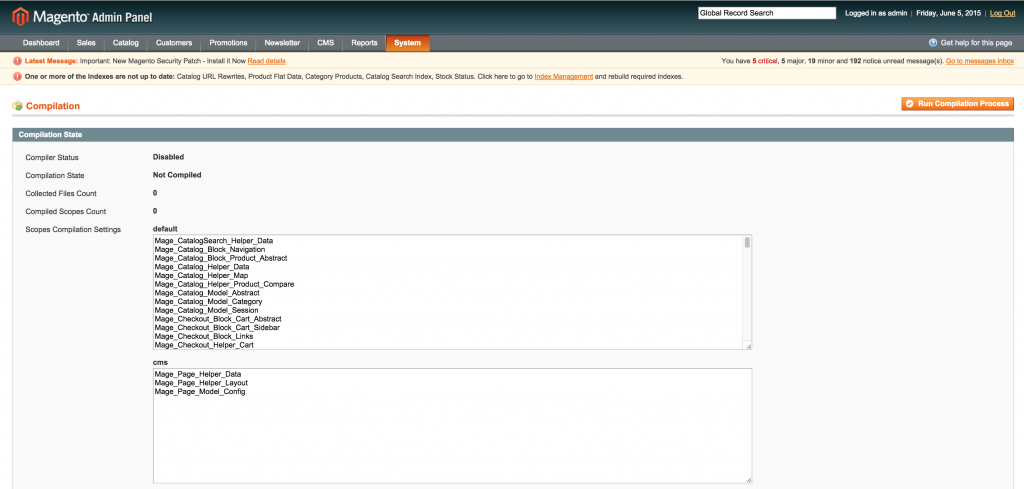Click the Mage_Catalog_Model_Category line
The height and width of the screenshot is (489, 1024).
pyautogui.click(x=208, y=302)
